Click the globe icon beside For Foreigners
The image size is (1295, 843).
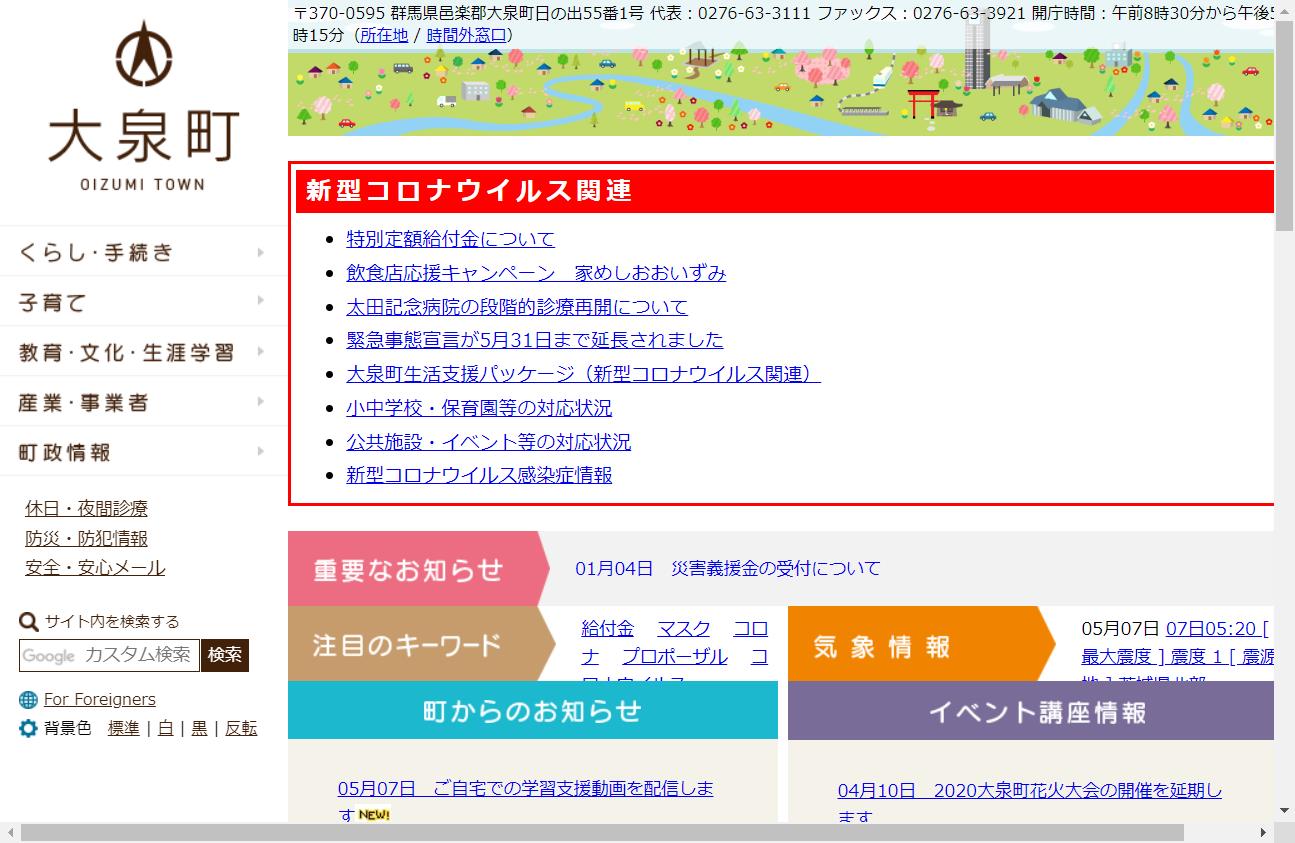point(27,699)
